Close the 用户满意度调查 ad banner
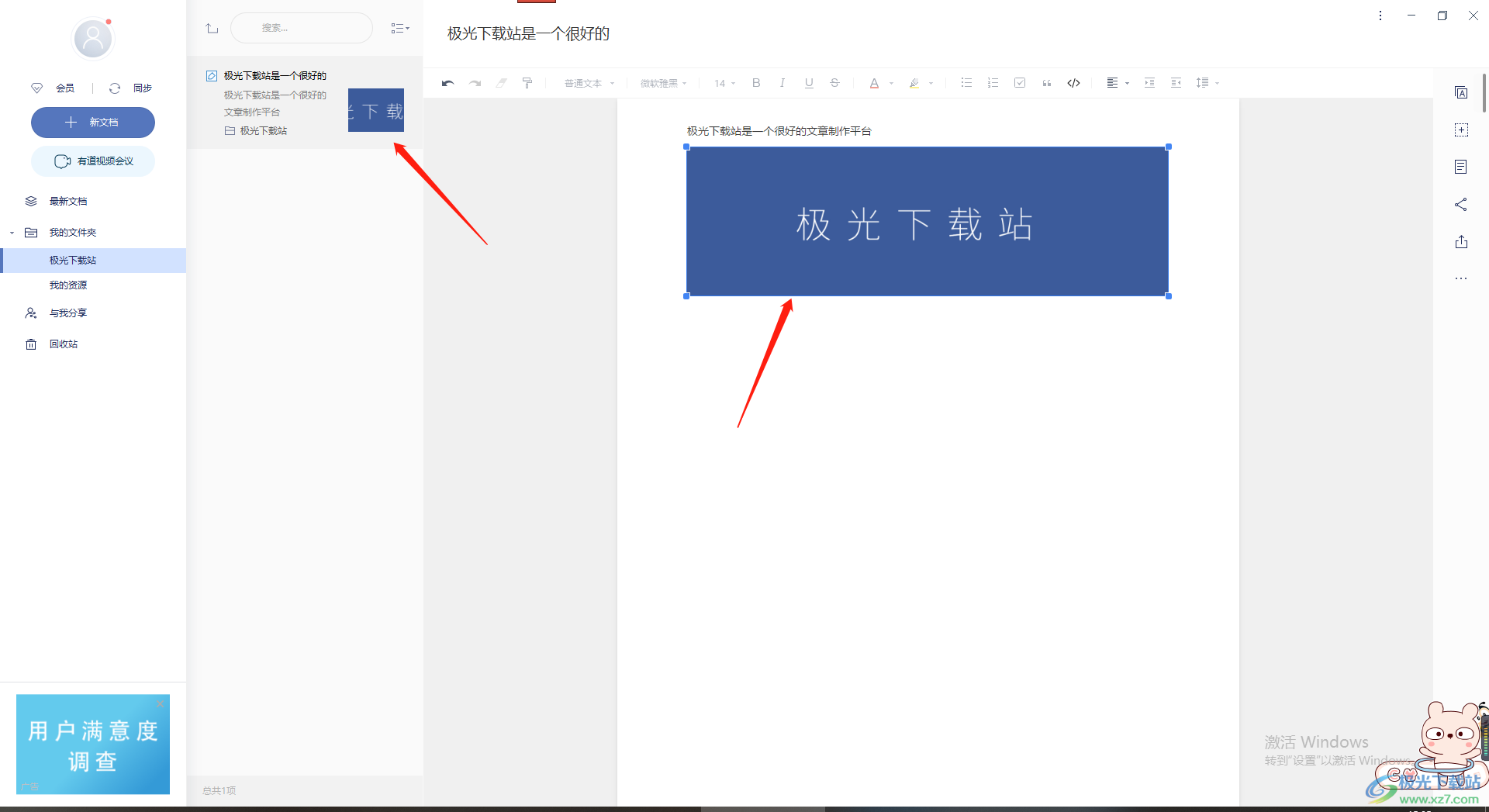Screen dimensions: 1489x812 click(161, 704)
